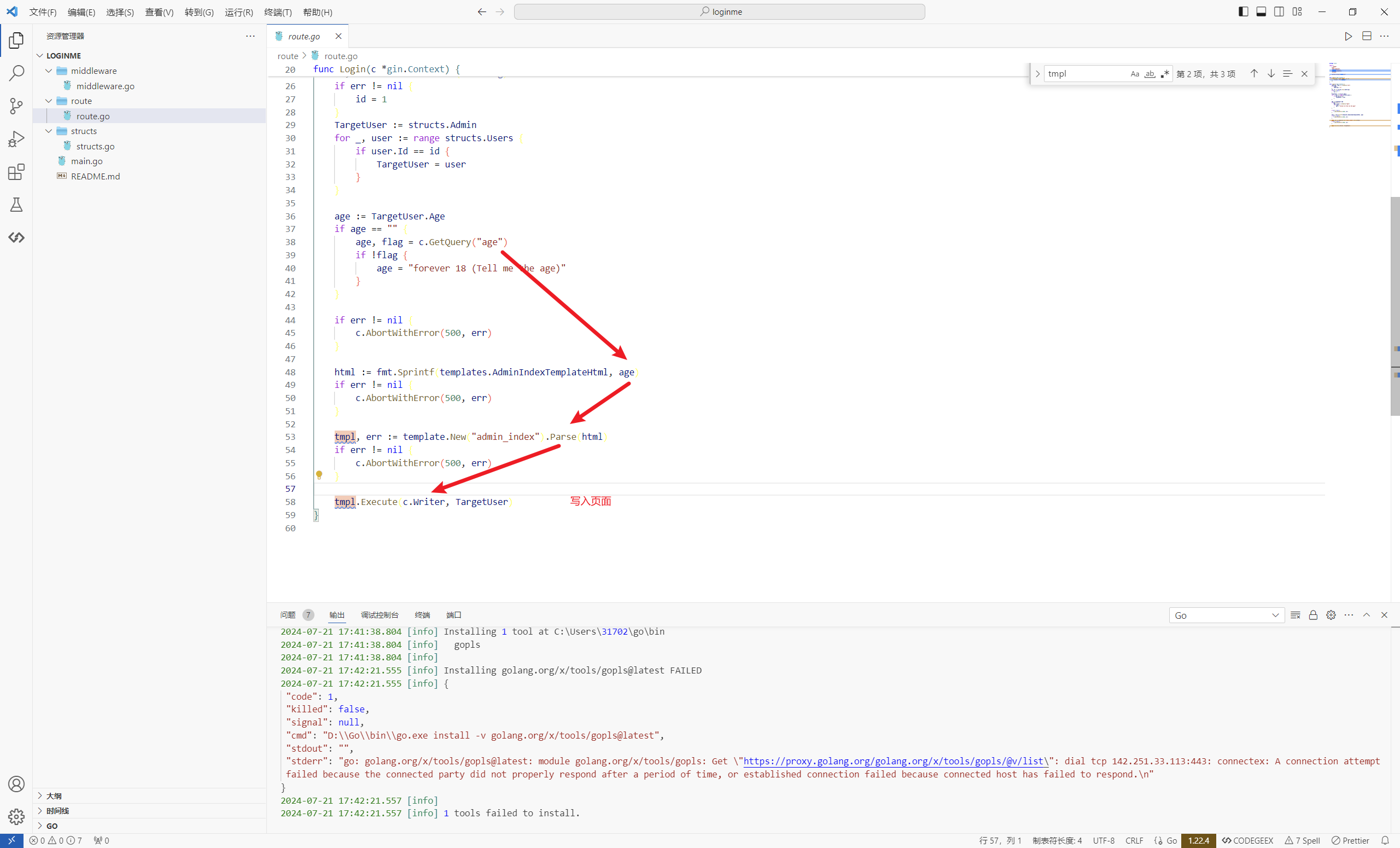Open the proxy.golang.org link in output
Image resolution: width=1400 pixels, height=848 pixels.
895,761
